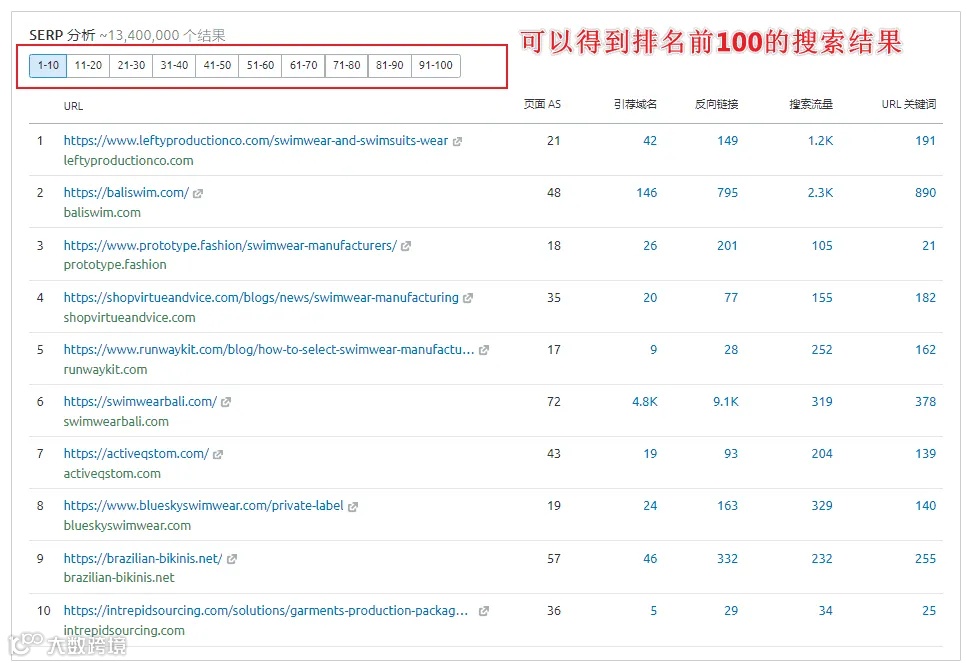Show the 71-80 results tab
Screen dimensions: 967x663
coord(347,65)
